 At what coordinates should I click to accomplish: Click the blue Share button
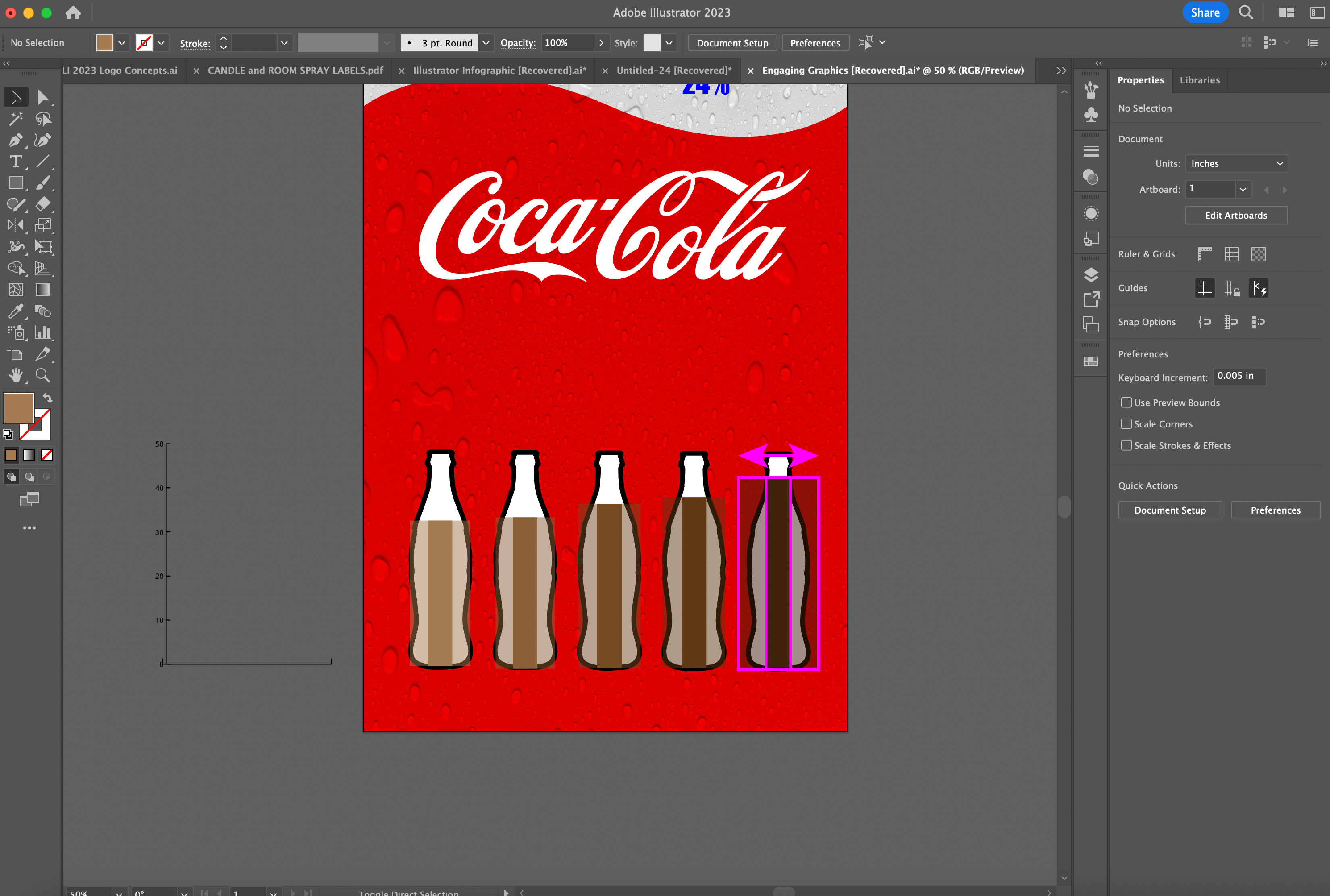pos(1205,12)
